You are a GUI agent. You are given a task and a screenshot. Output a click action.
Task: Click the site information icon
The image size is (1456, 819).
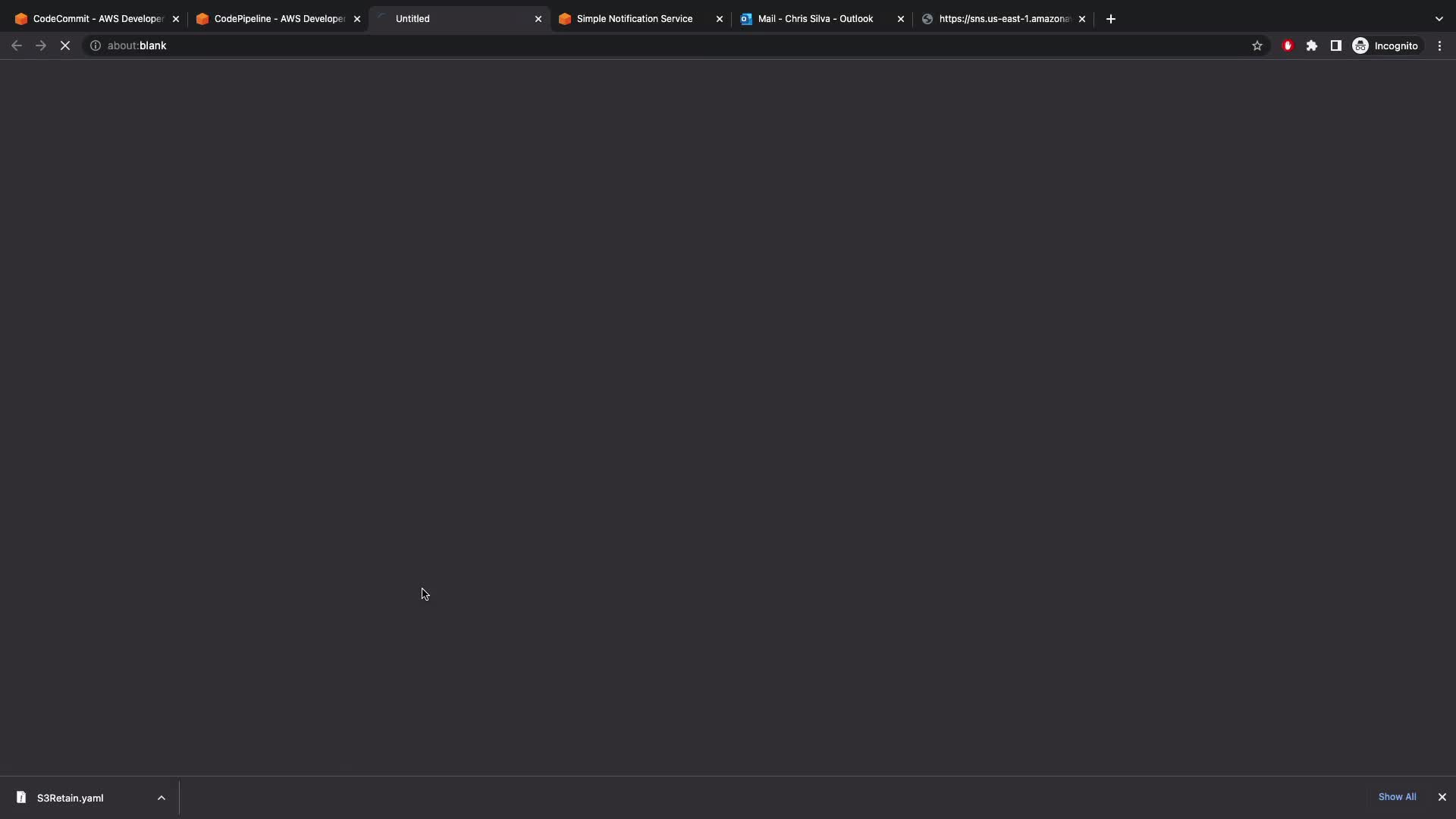(x=96, y=45)
